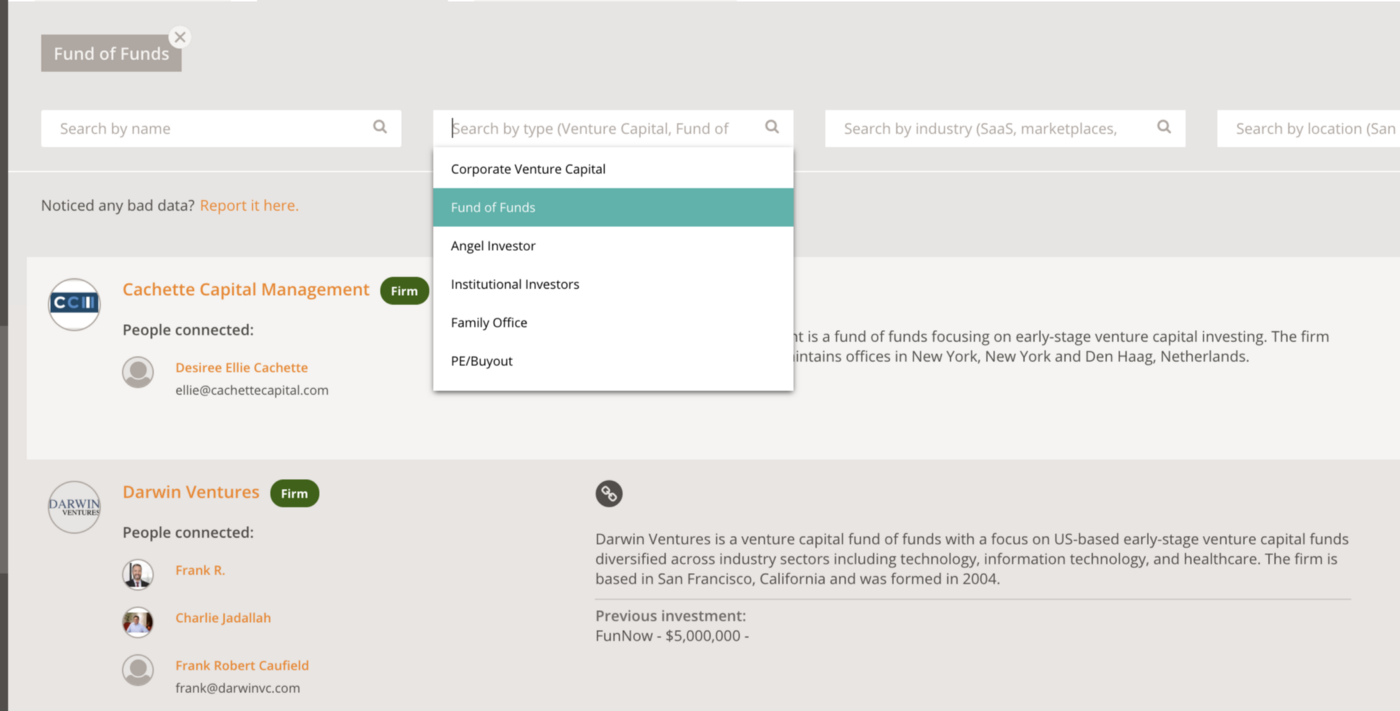
Task: Click Charlie Jadallah's profile photo
Action: click(x=138, y=621)
